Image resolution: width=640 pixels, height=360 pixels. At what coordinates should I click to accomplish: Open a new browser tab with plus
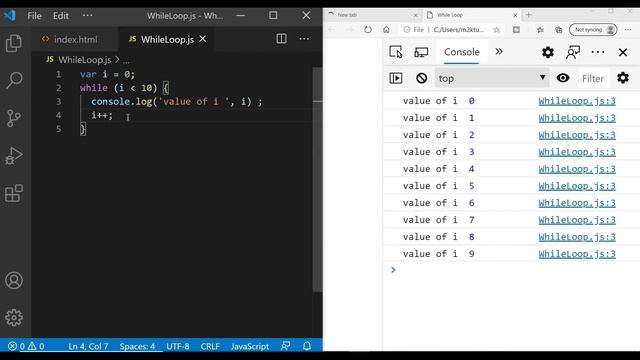[x=529, y=15]
